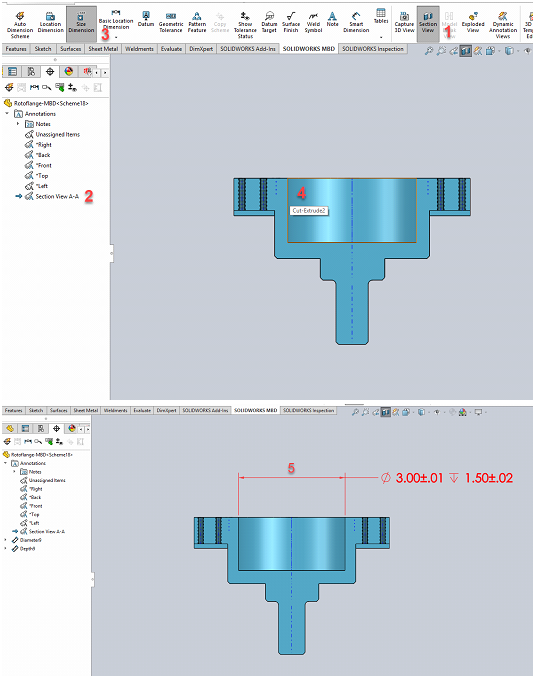Click Capture 3D View
The height and width of the screenshot is (680, 533).
point(404,23)
